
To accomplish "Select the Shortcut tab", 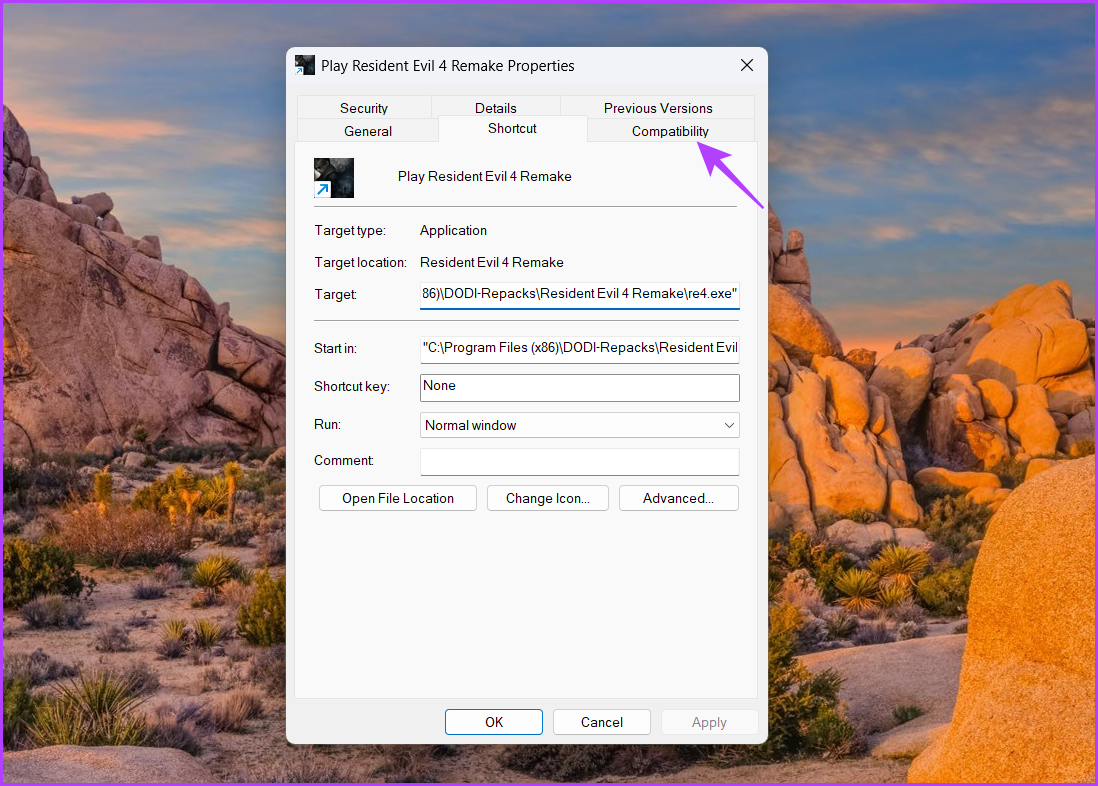I will [511, 128].
